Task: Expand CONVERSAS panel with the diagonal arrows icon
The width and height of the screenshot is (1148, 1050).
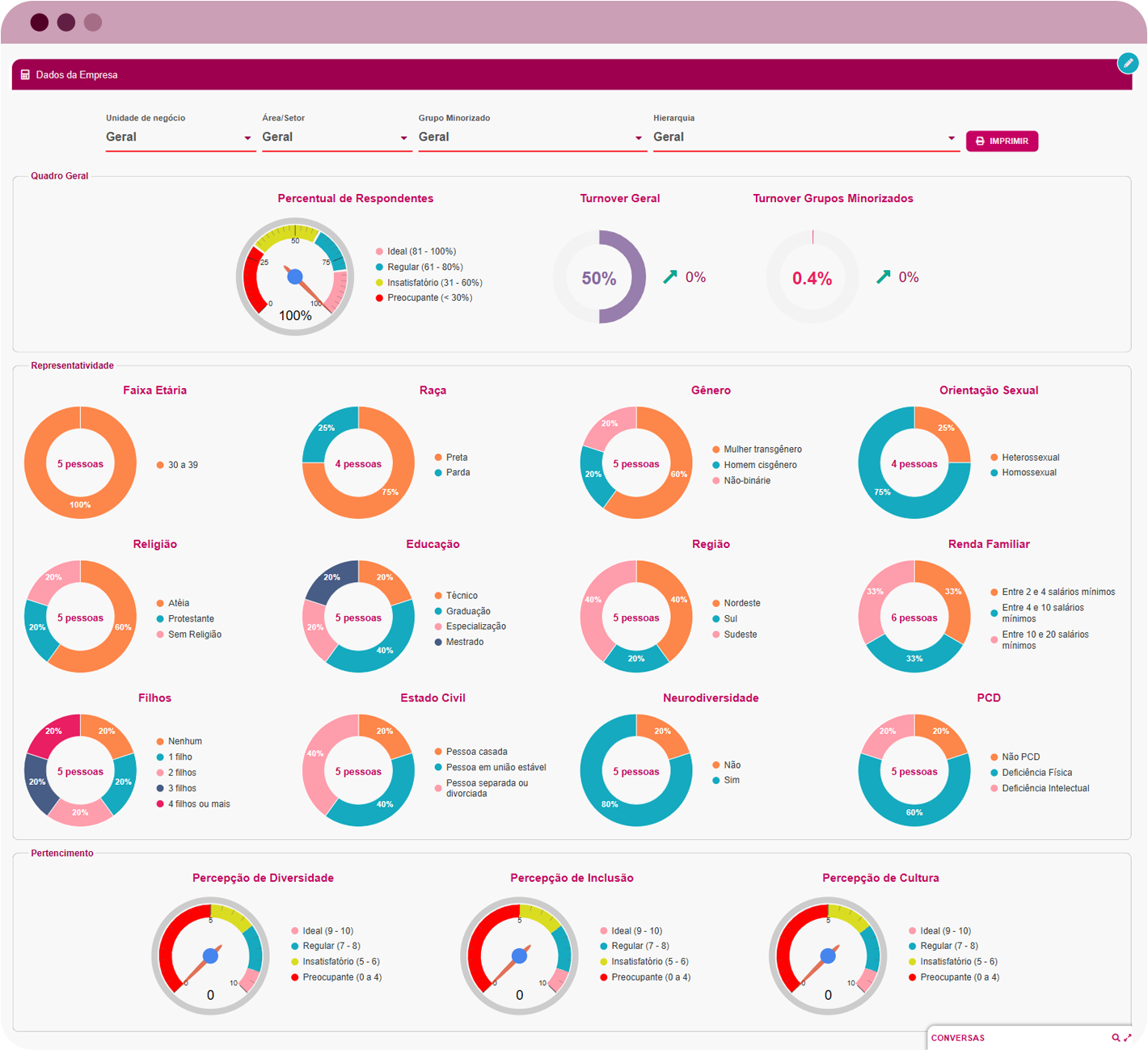Action: (x=1127, y=1038)
